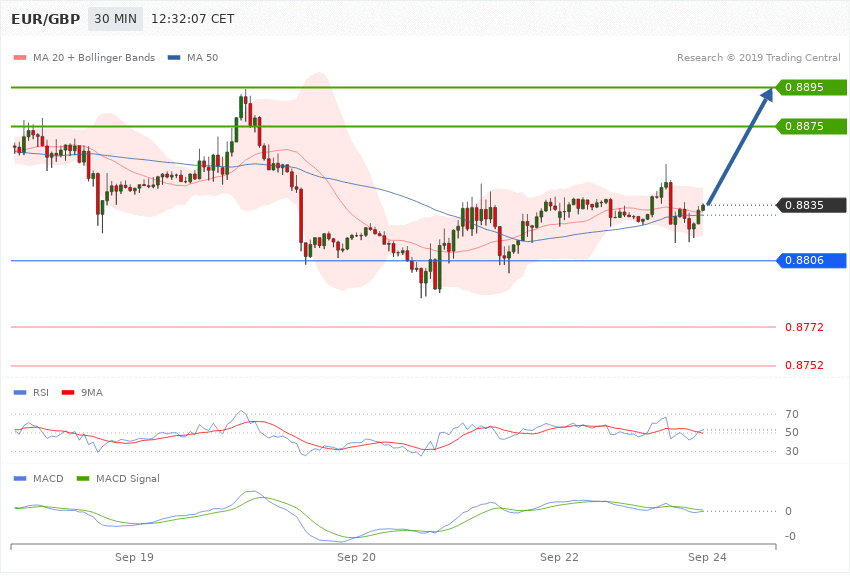850x576 pixels.
Task: Select the 0.8806 pivot price tag
Action: [x=812, y=261]
